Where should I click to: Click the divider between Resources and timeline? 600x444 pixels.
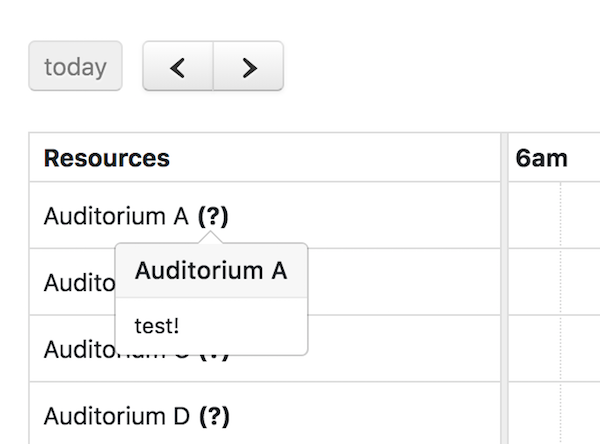click(x=502, y=290)
